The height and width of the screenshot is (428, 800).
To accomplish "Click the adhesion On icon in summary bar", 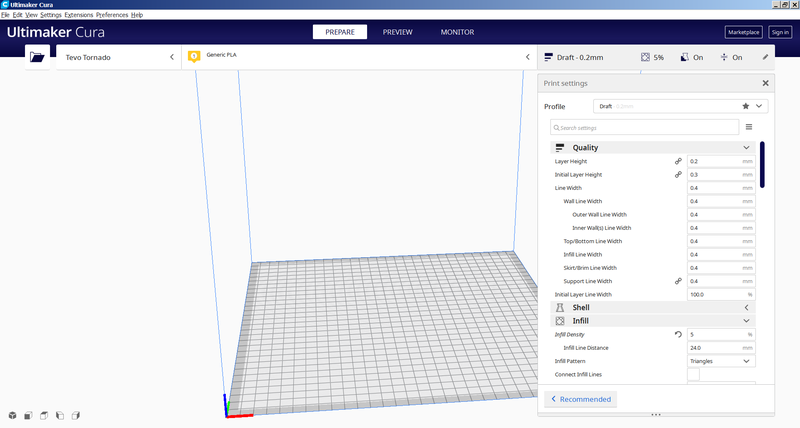I will [x=724, y=58].
